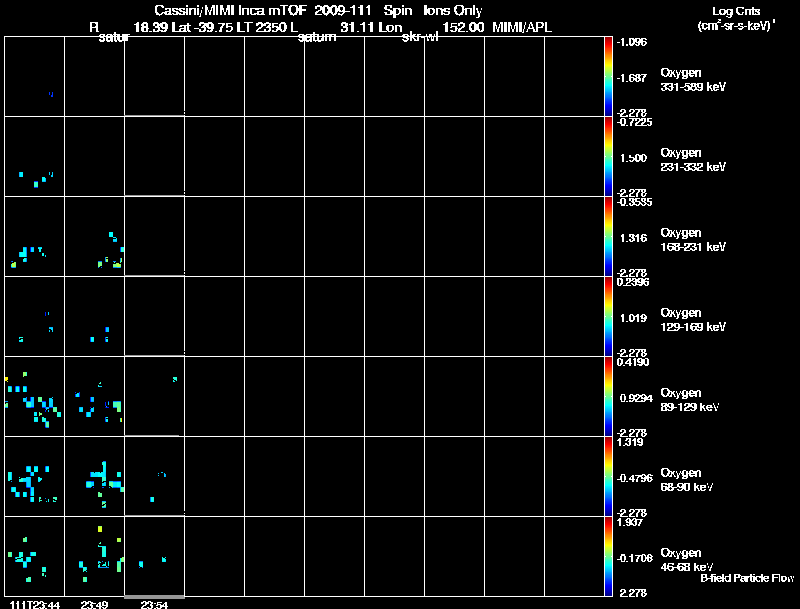
Task: Select the 23:49 panel in the 68-90 keV row
Action: pos(94,476)
